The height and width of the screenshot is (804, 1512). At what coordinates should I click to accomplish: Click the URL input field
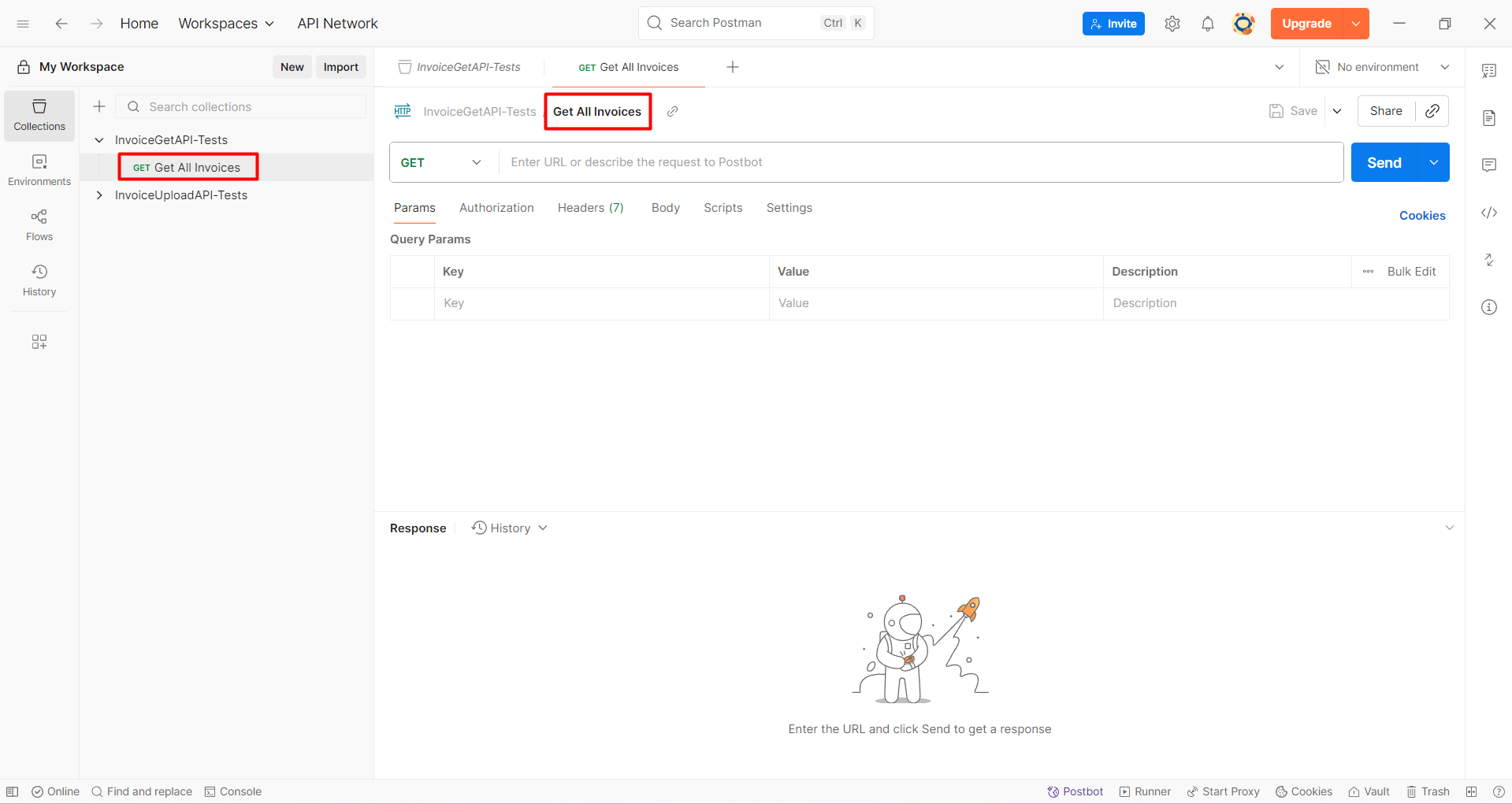[867, 162]
